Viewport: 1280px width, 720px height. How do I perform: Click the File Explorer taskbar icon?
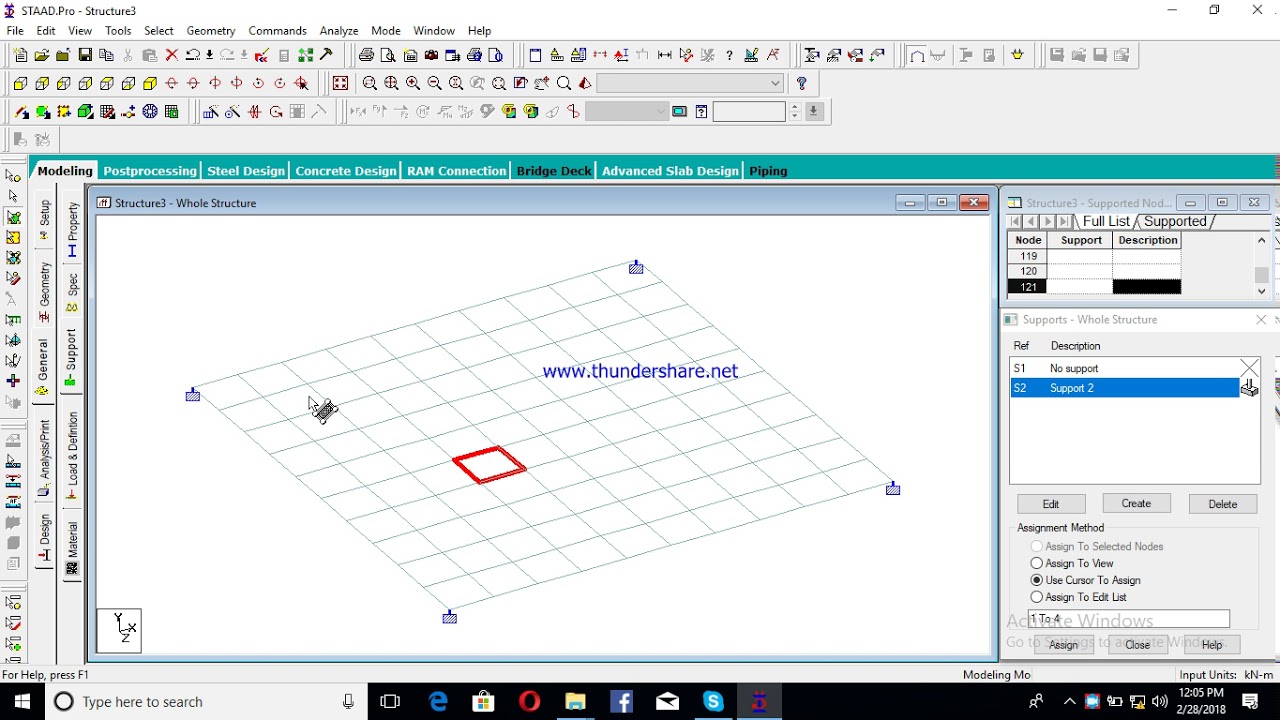575,702
